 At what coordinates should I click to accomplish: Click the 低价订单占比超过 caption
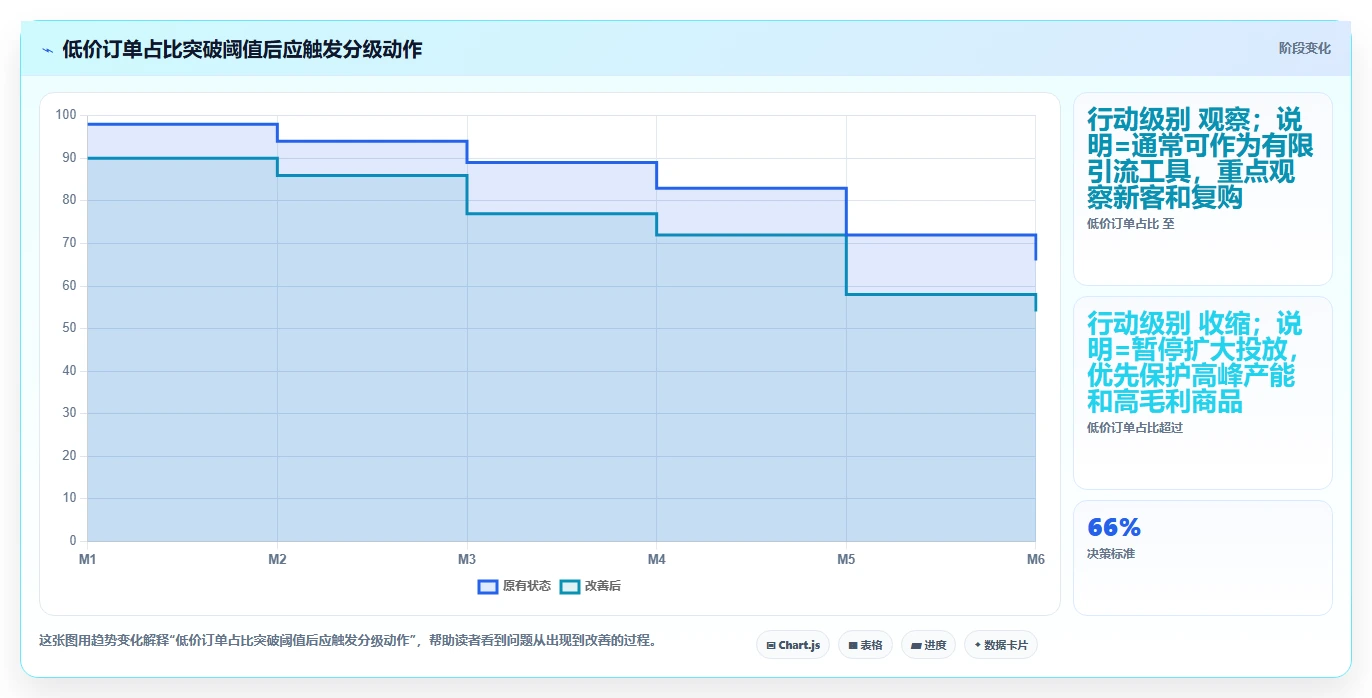click(x=1135, y=428)
